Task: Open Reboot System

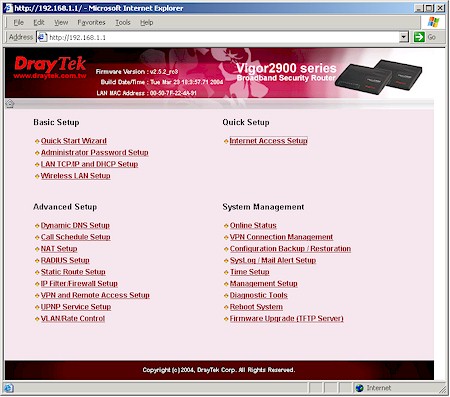Action: (x=256, y=307)
